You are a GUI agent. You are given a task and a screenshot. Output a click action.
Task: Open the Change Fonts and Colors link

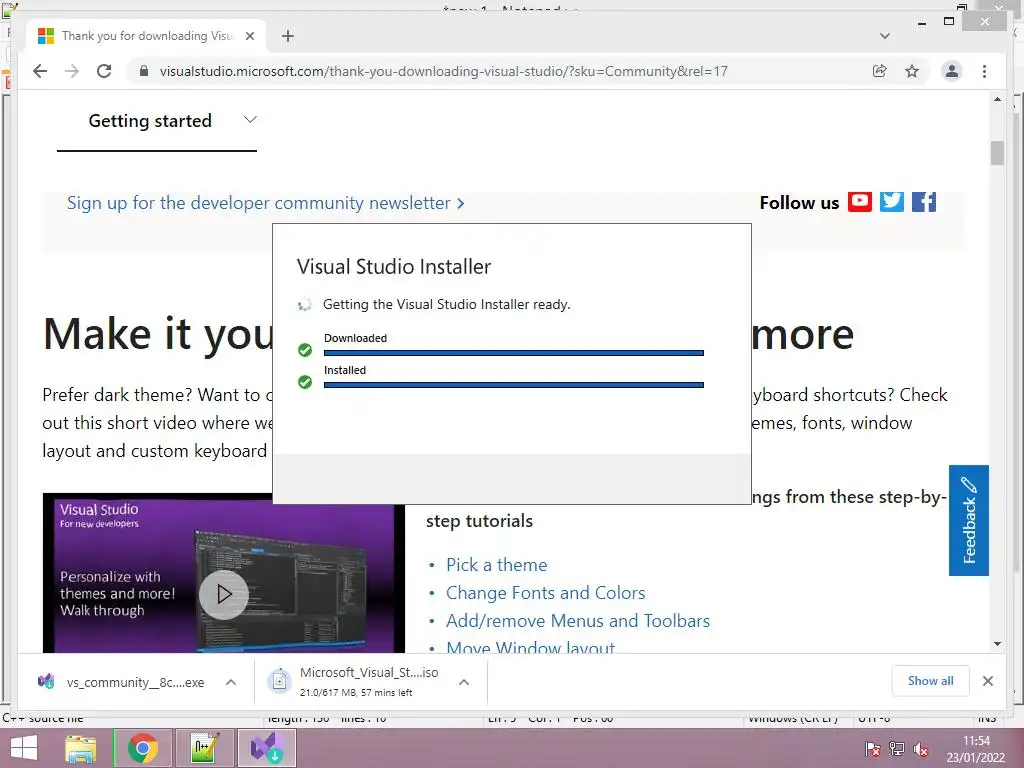tap(545, 593)
